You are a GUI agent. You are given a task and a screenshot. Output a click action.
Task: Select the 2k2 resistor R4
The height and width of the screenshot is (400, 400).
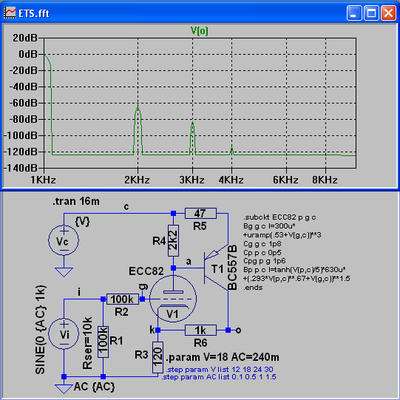(x=173, y=241)
